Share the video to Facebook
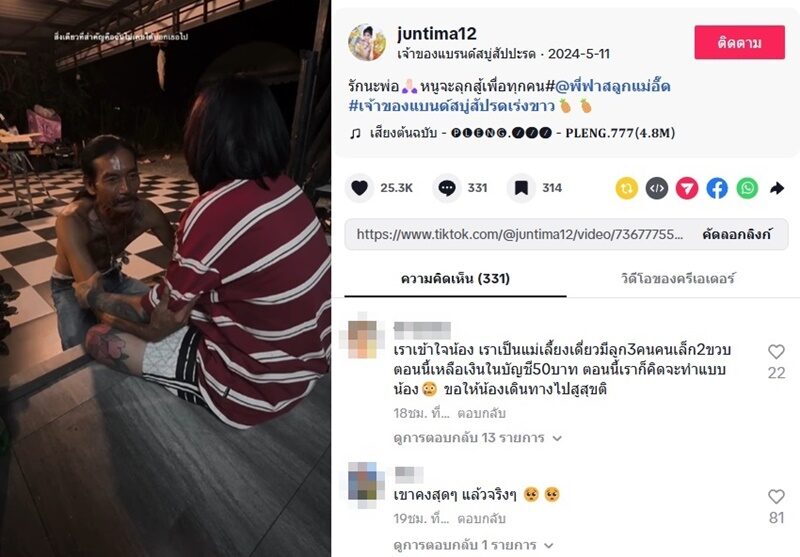Image resolution: width=800 pixels, height=557 pixels. pos(717,189)
